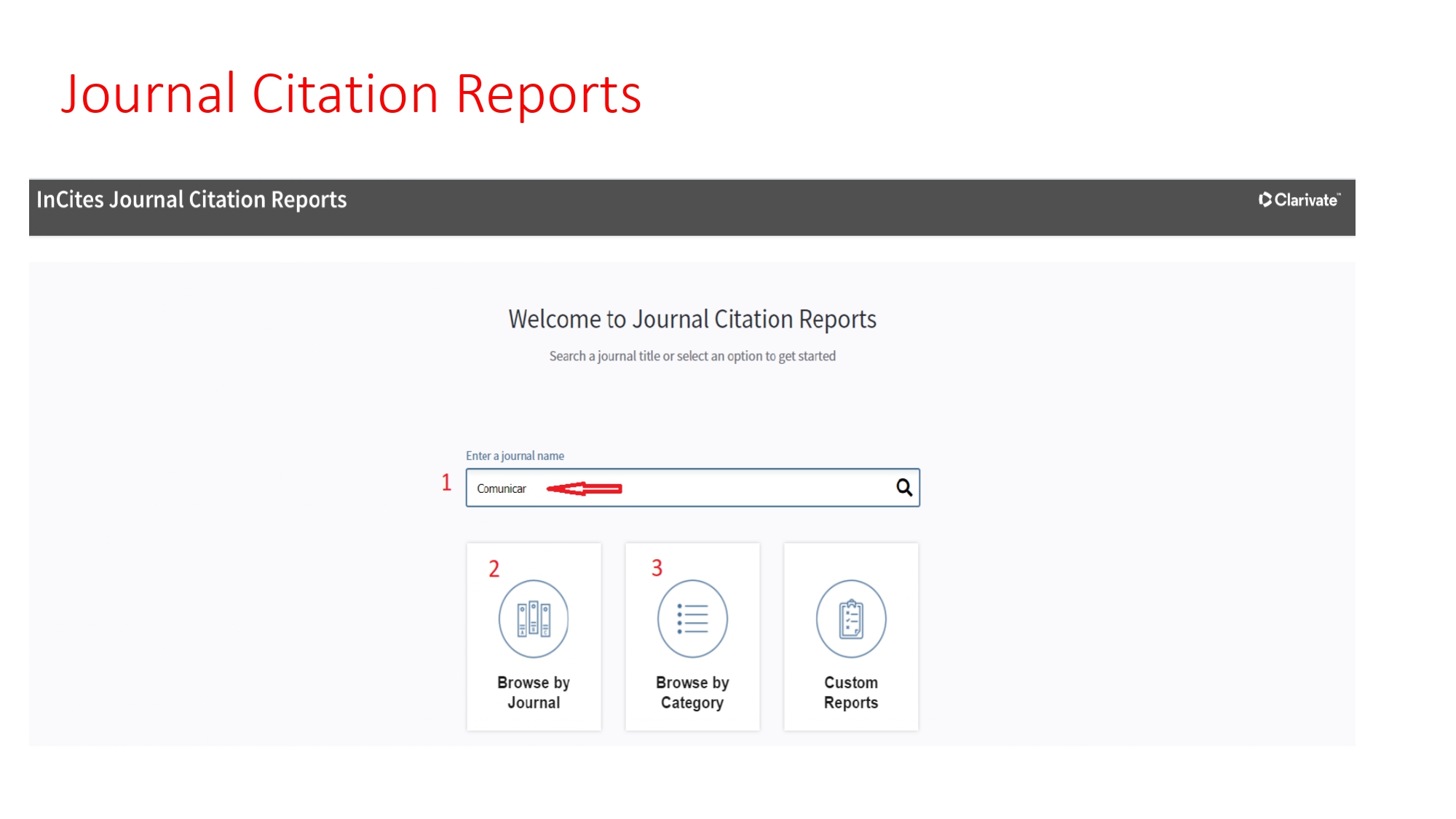This screenshot has height=819, width=1456.
Task: Click the red number 3 marker
Action: pyautogui.click(x=657, y=568)
